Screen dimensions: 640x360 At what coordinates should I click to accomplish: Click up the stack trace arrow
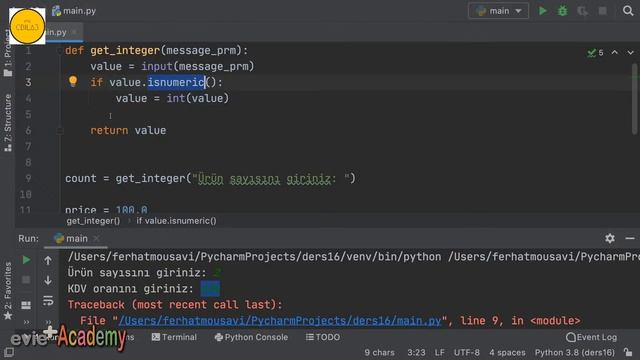tap(48, 260)
